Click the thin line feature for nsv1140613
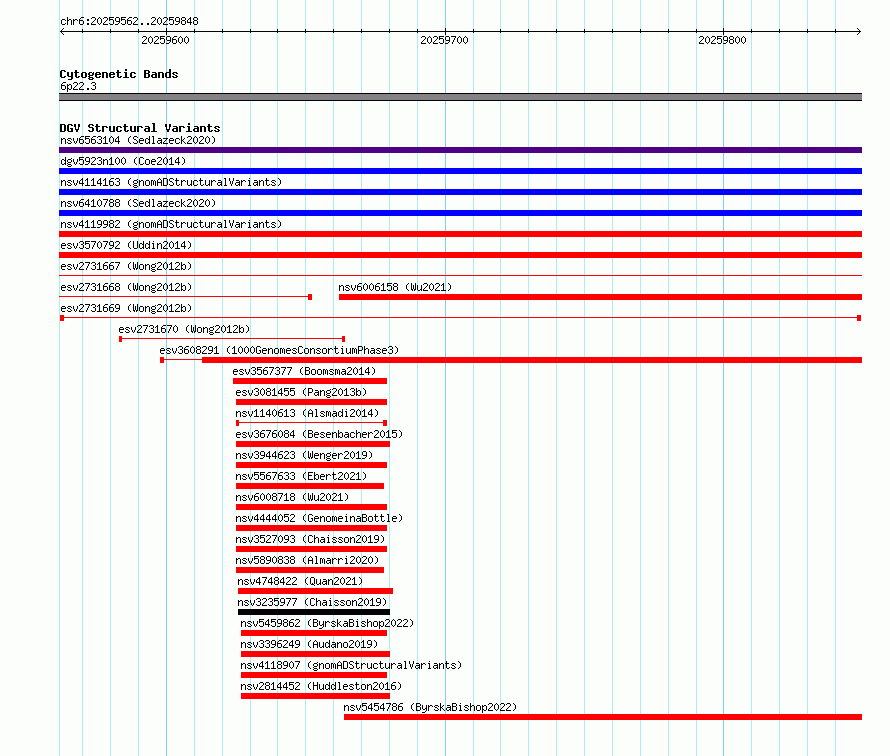 tap(312, 423)
